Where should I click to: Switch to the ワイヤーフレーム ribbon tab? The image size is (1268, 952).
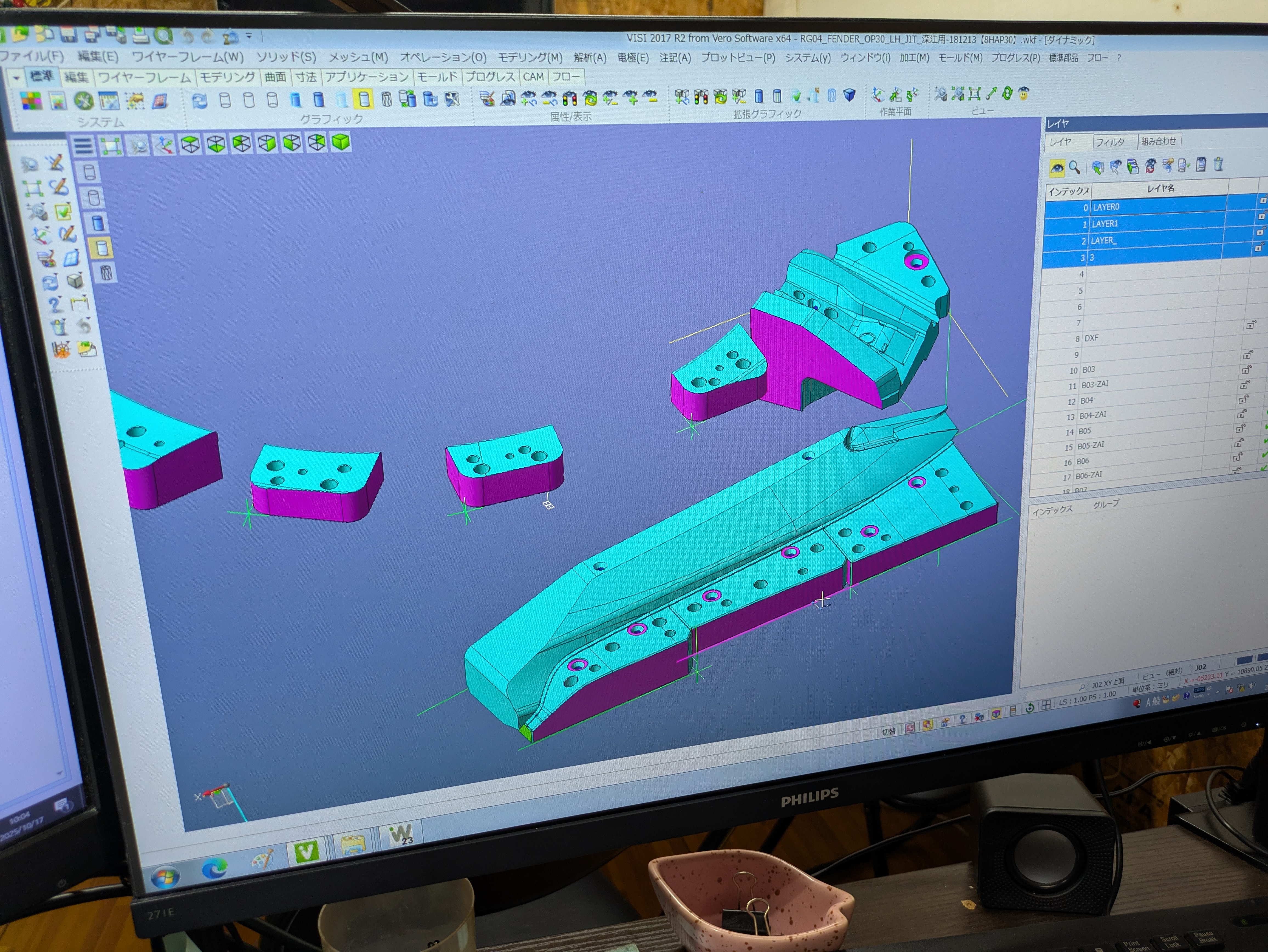[145, 77]
